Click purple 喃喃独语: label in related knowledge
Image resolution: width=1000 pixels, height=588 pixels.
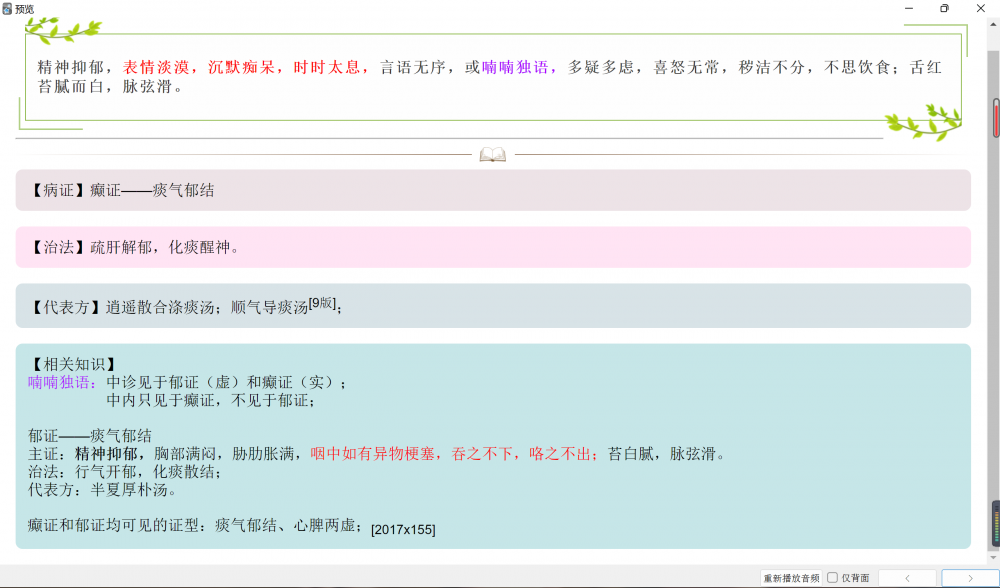[62, 383]
